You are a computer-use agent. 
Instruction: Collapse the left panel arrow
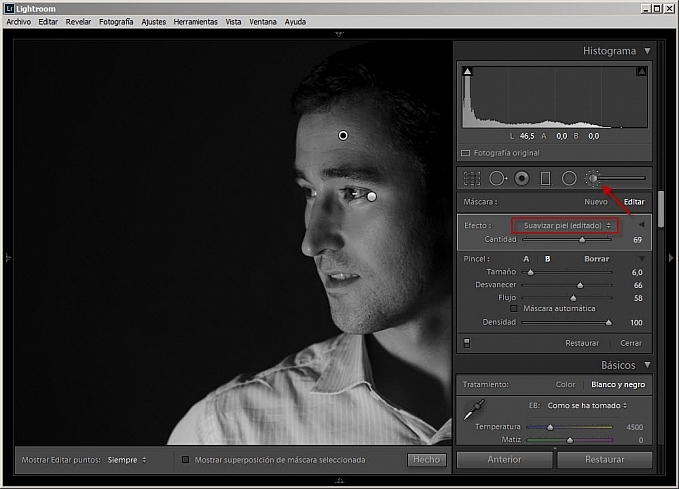point(8,258)
